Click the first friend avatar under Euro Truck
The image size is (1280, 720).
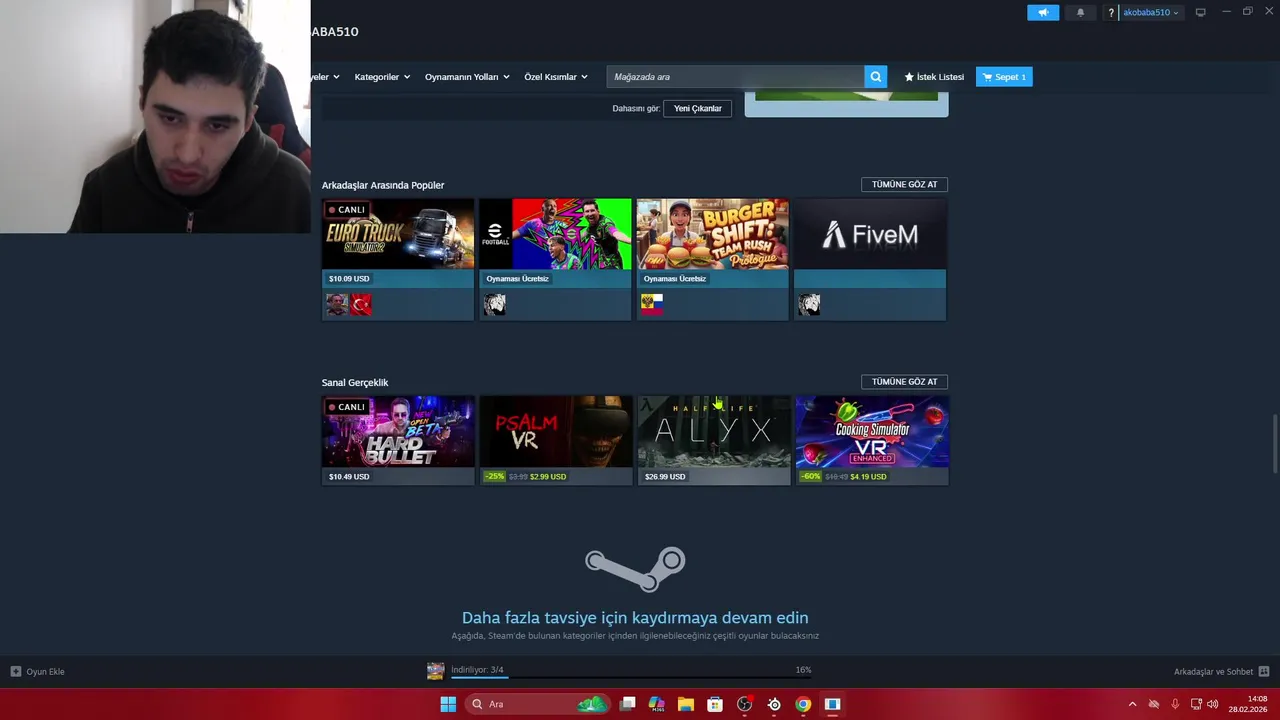point(337,304)
